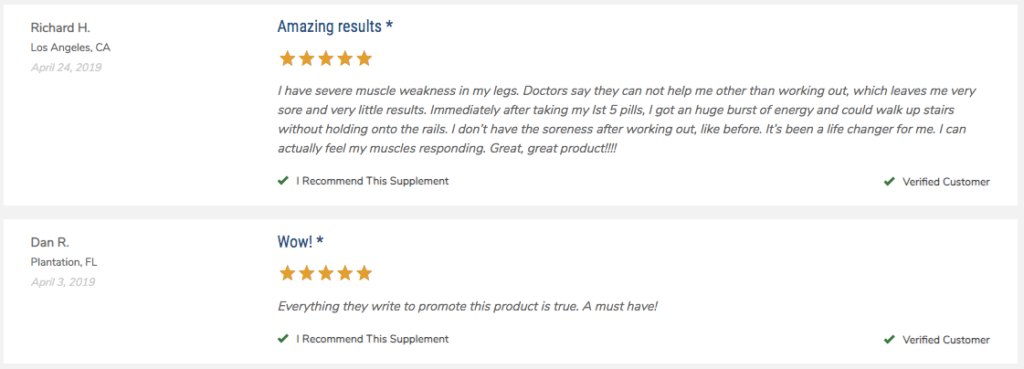Click the first star in Amazing results rating
This screenshot has width=1024, height=369.
287,59
